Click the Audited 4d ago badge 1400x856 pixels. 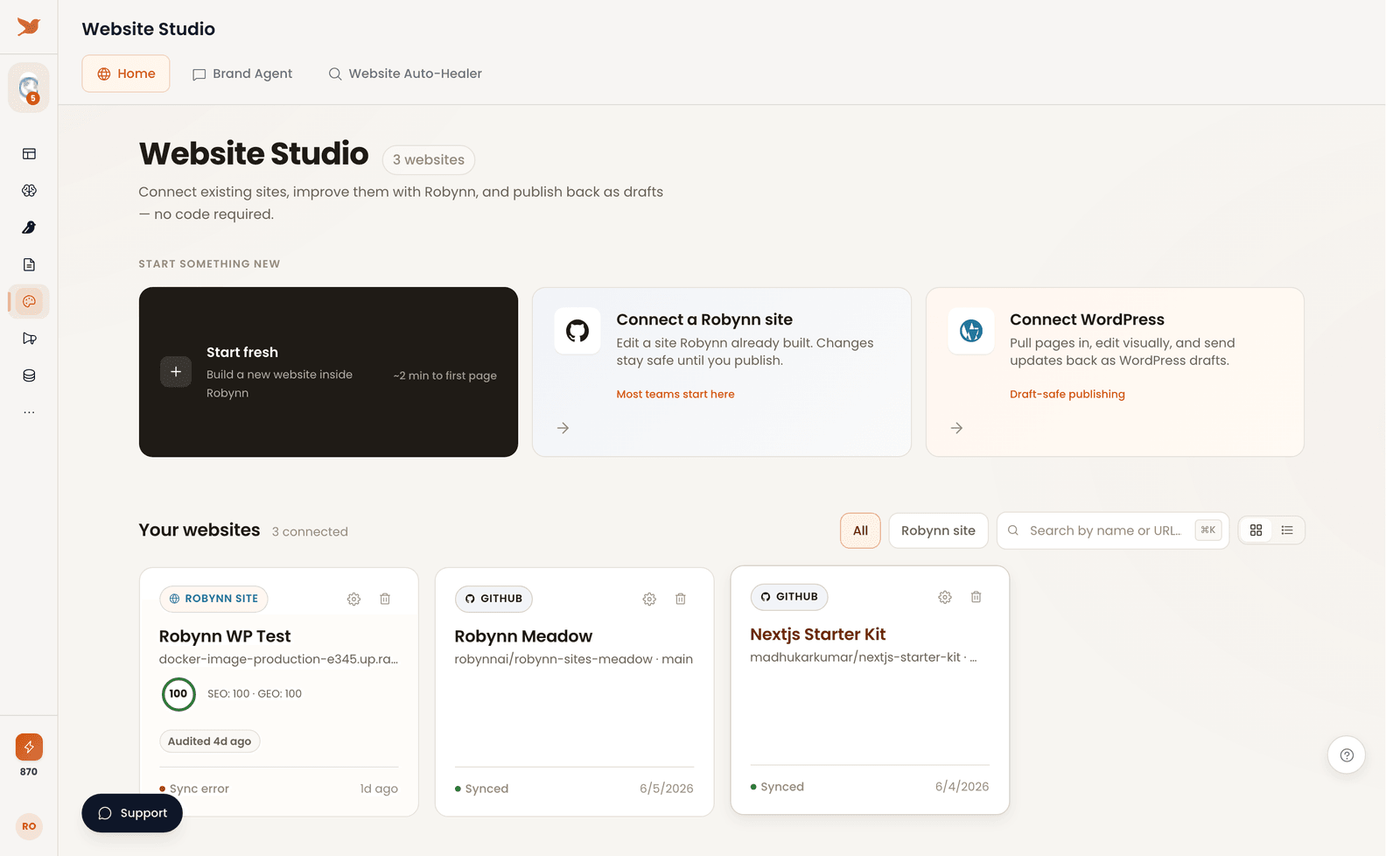[210, 741]
